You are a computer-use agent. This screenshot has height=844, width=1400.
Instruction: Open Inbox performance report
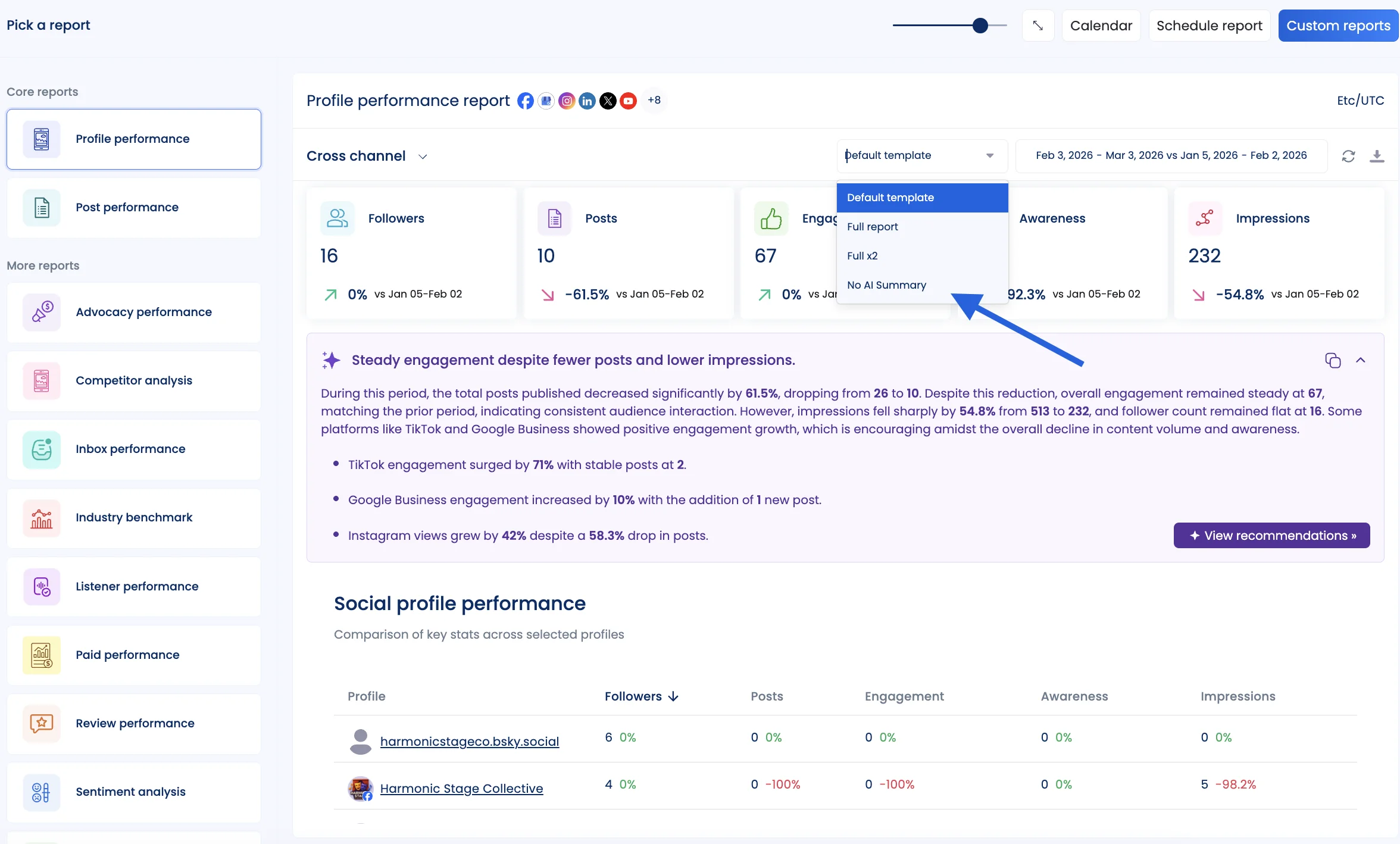point(134,449)
